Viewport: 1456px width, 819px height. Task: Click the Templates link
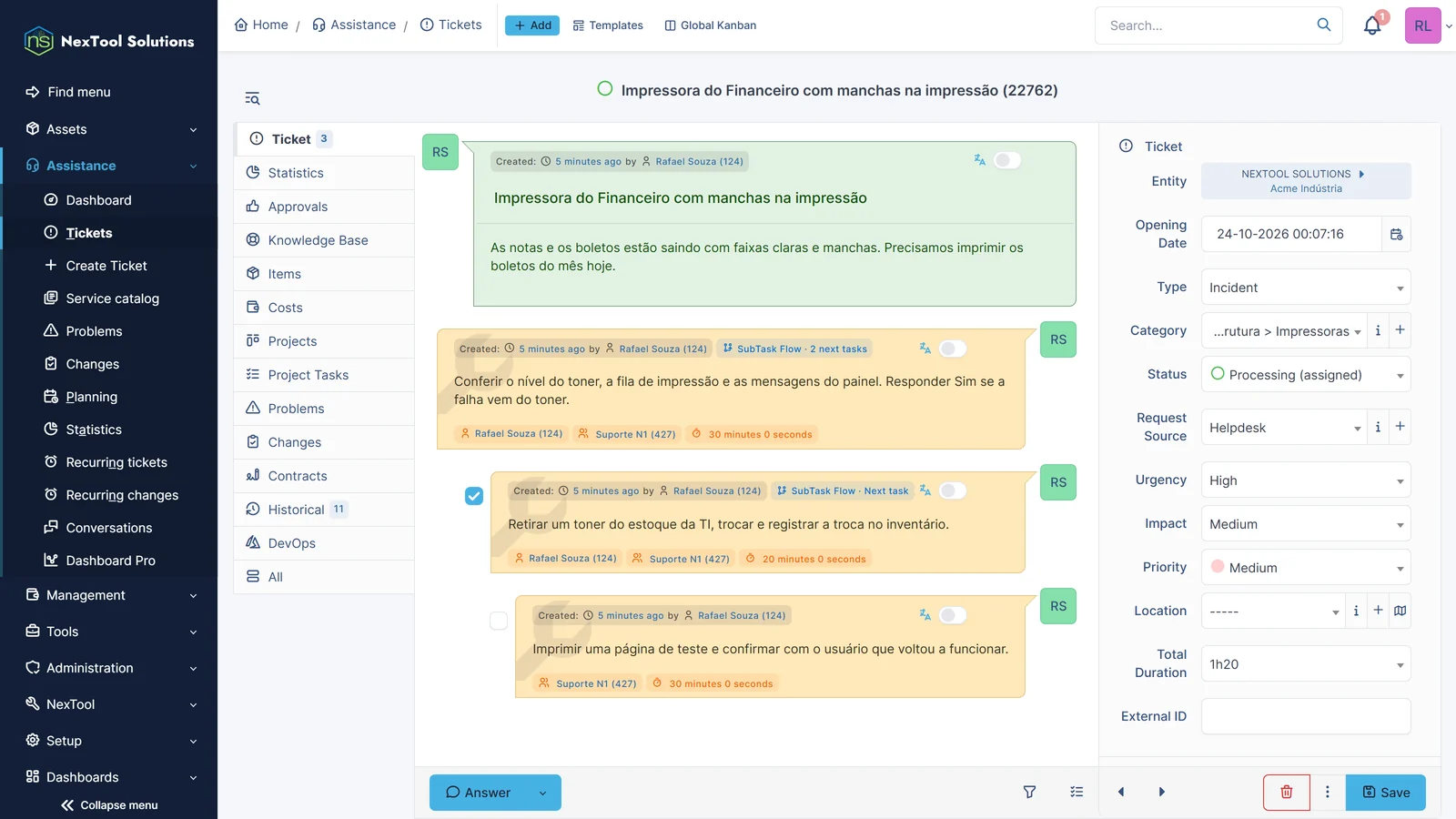(608, 25)
